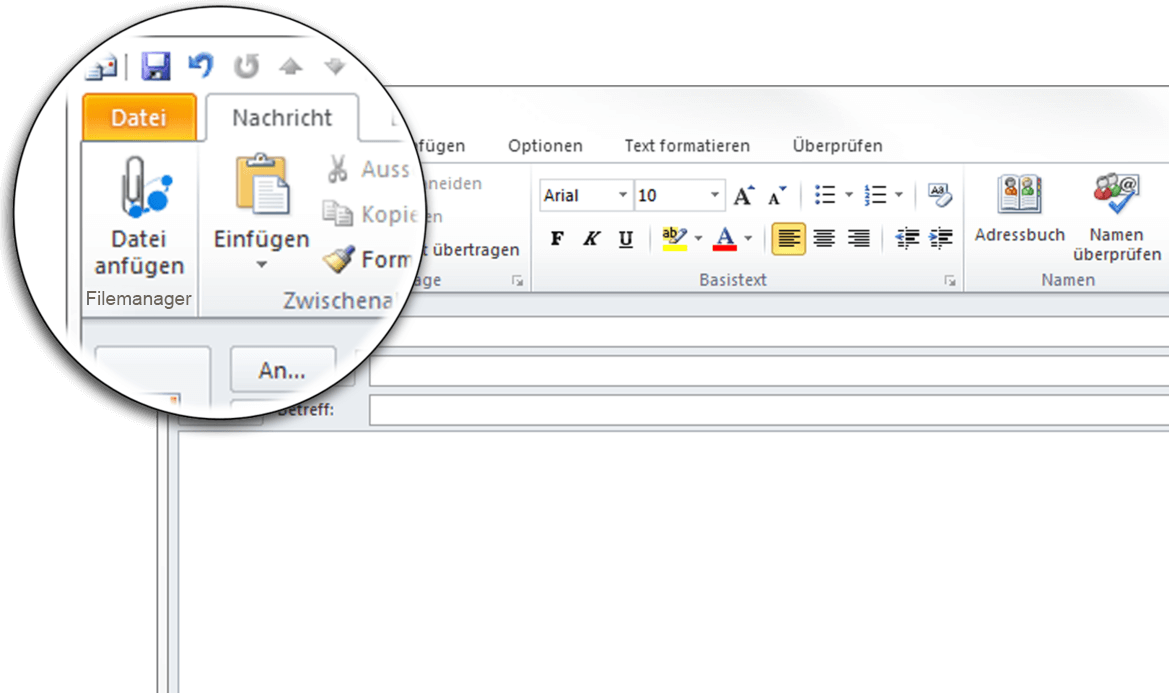
Task: Open Zwischenablage dialog launcher
Action: tap(517, 281)
